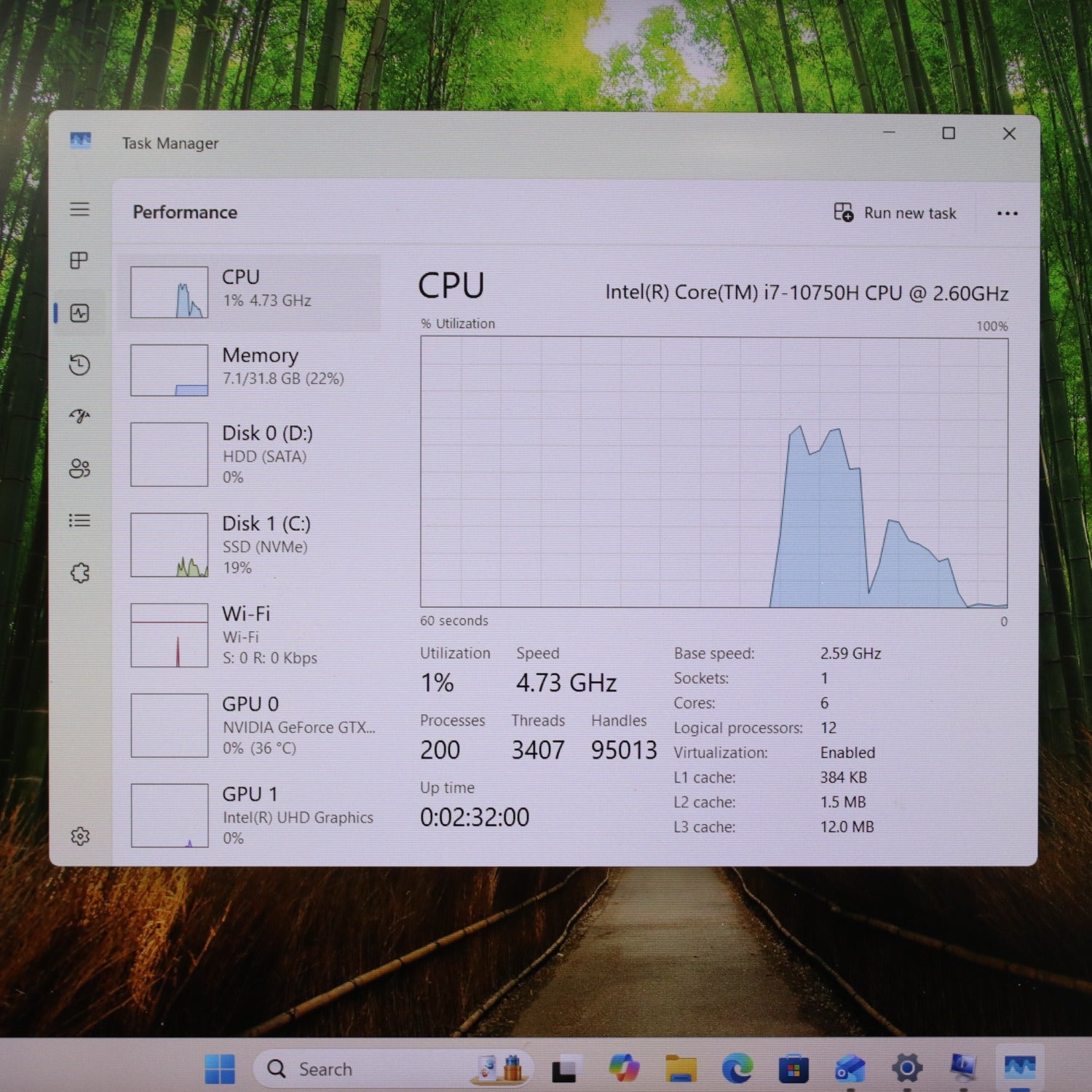
Task: Click the Wi-Fi mini graph thumbnail
Action: (x=169, y=635)
